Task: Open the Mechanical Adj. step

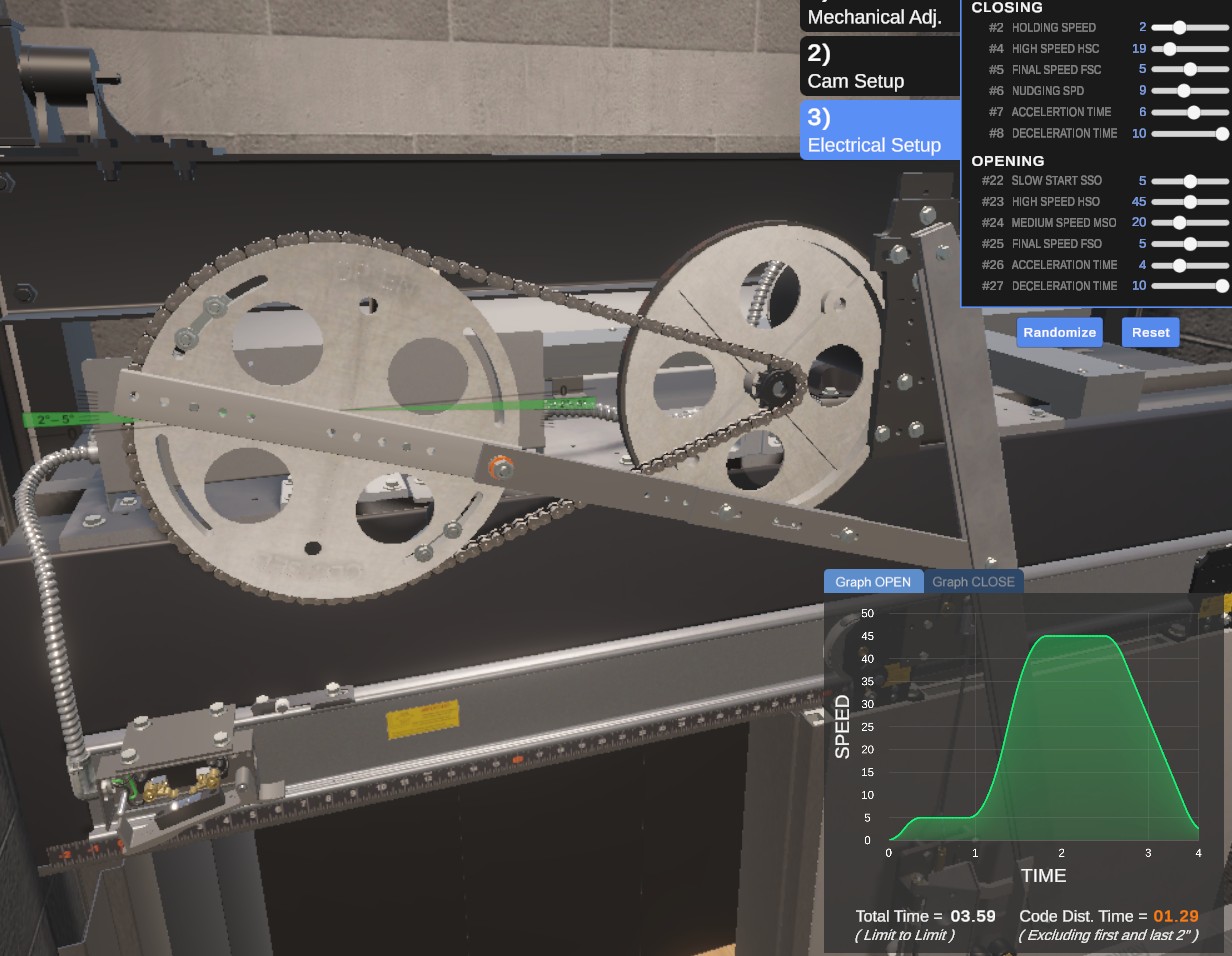Action: click(x=879, y=16)
